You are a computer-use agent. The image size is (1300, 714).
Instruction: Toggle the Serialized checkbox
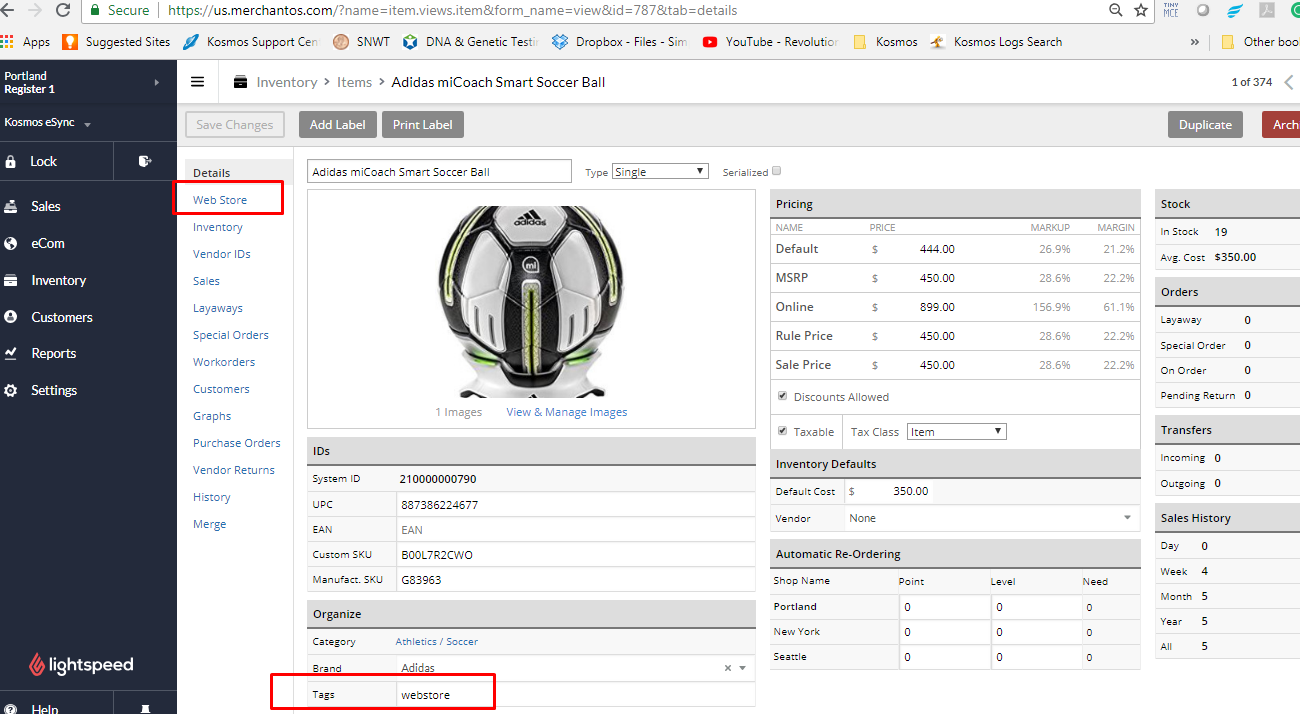[776, 171]
